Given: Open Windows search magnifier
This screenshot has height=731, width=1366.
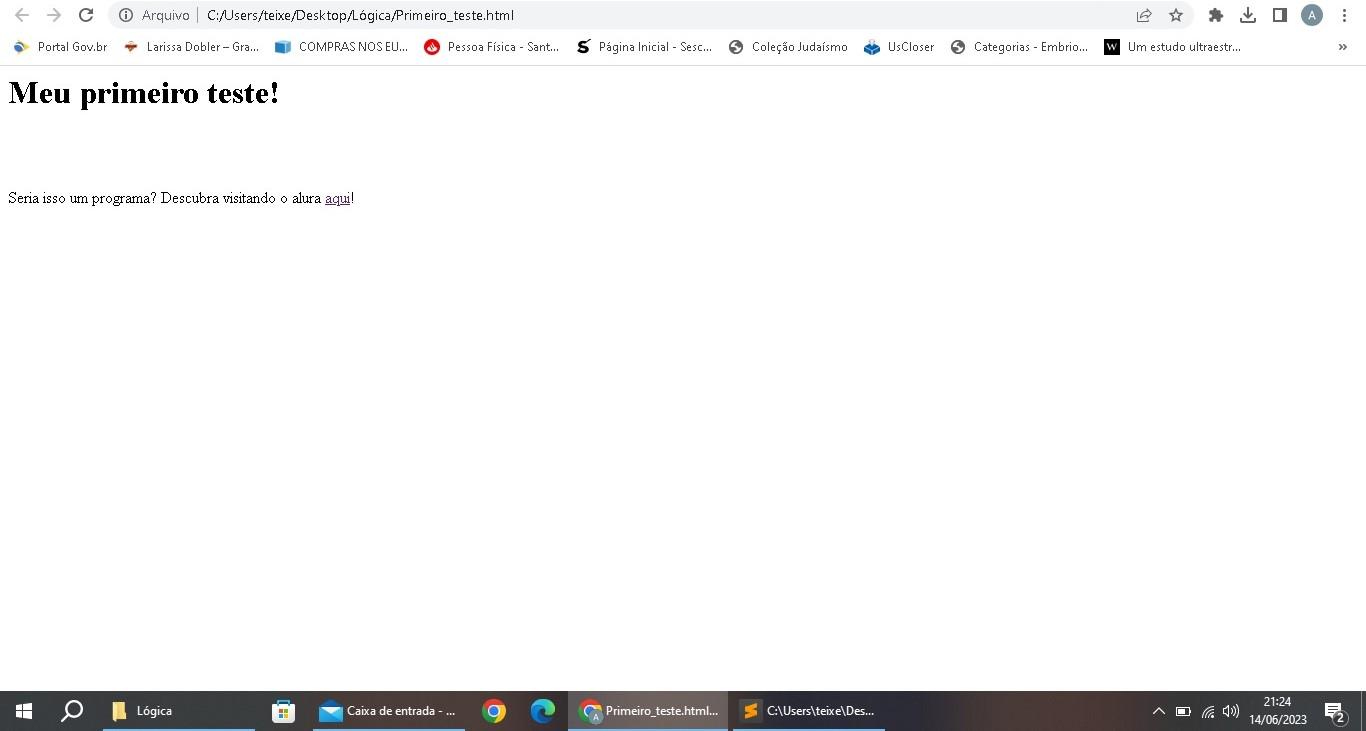Looking at the screenshot, I should pos(72,711).
